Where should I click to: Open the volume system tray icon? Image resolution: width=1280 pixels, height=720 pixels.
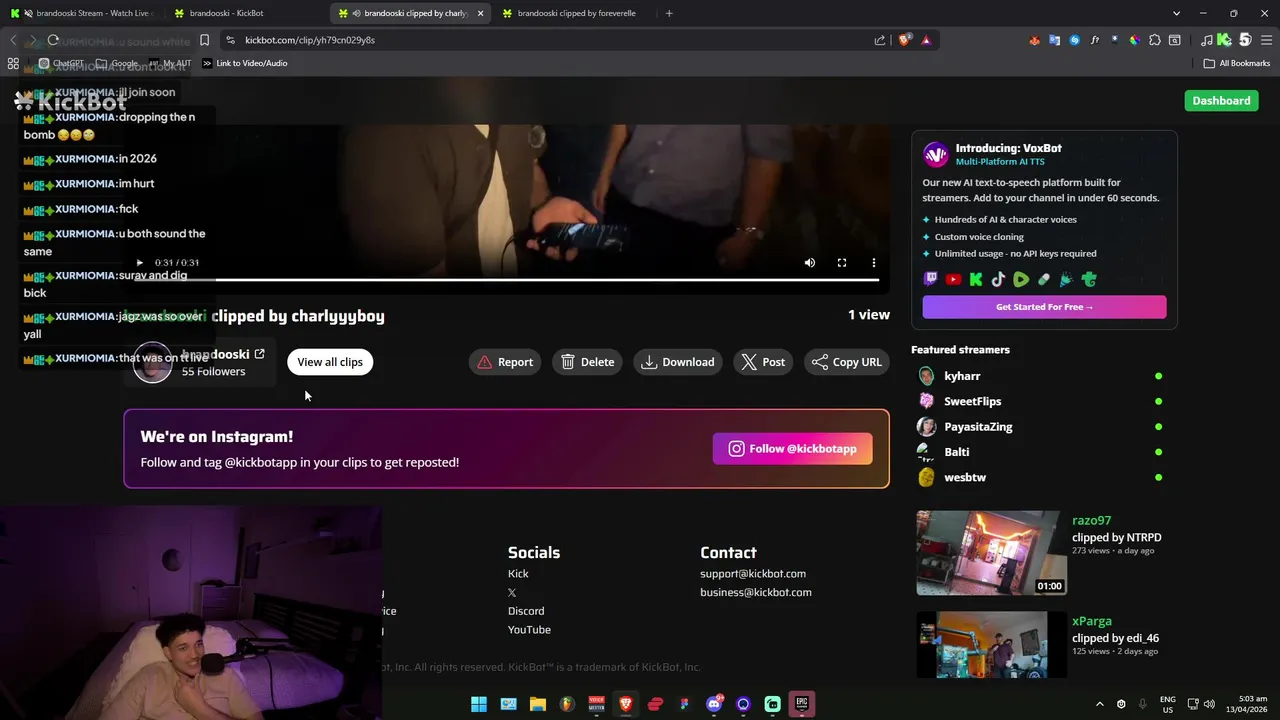coord(1209,704)
